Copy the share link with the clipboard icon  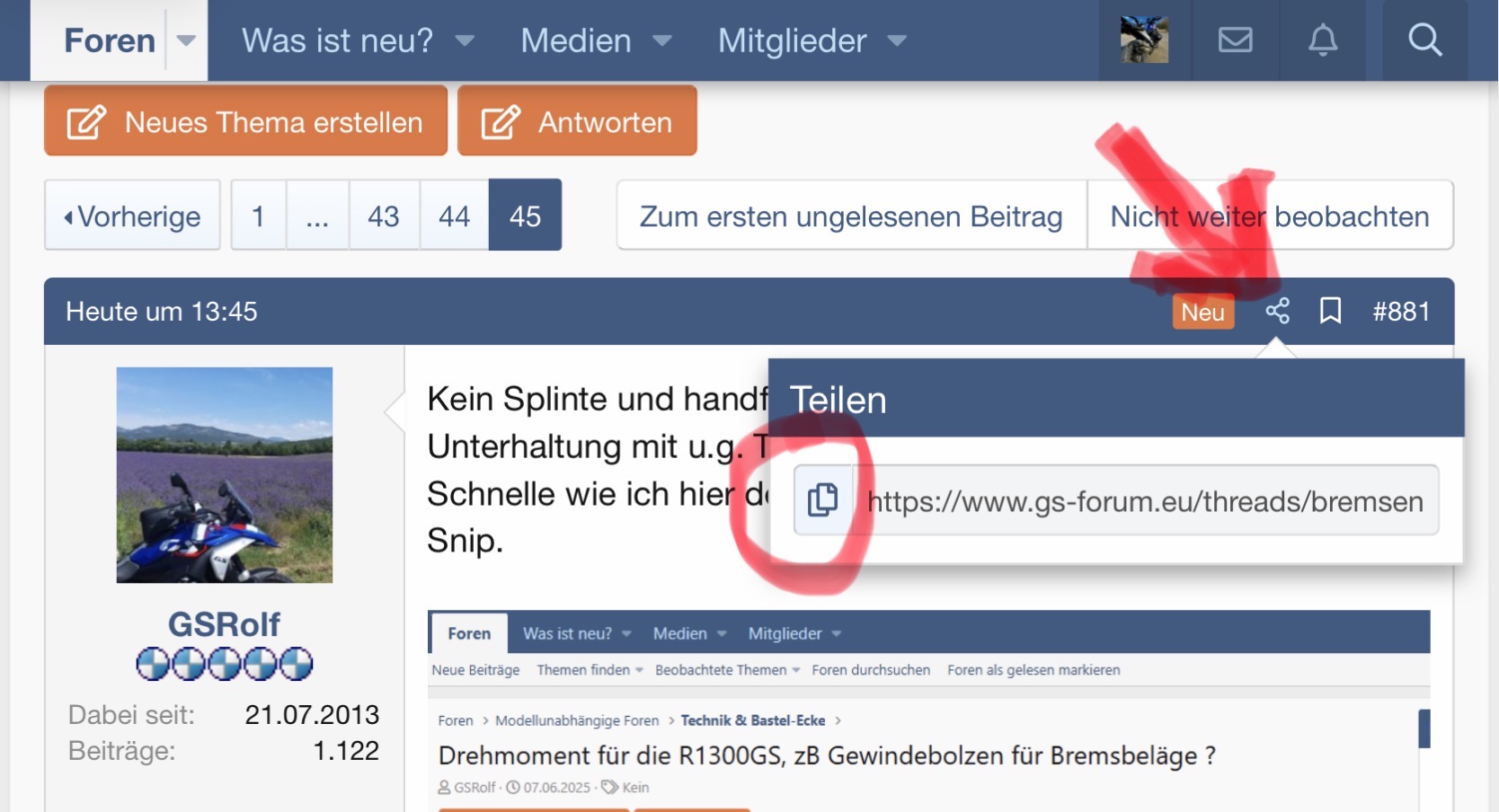[822, 500]
